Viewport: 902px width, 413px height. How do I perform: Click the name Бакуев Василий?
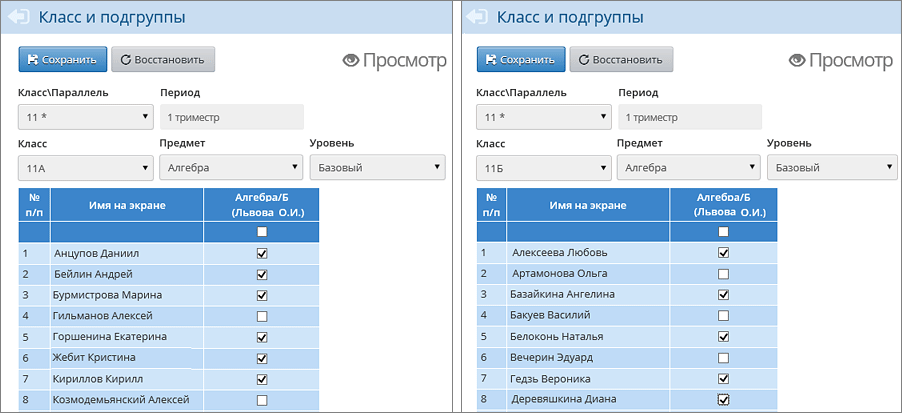550,315
